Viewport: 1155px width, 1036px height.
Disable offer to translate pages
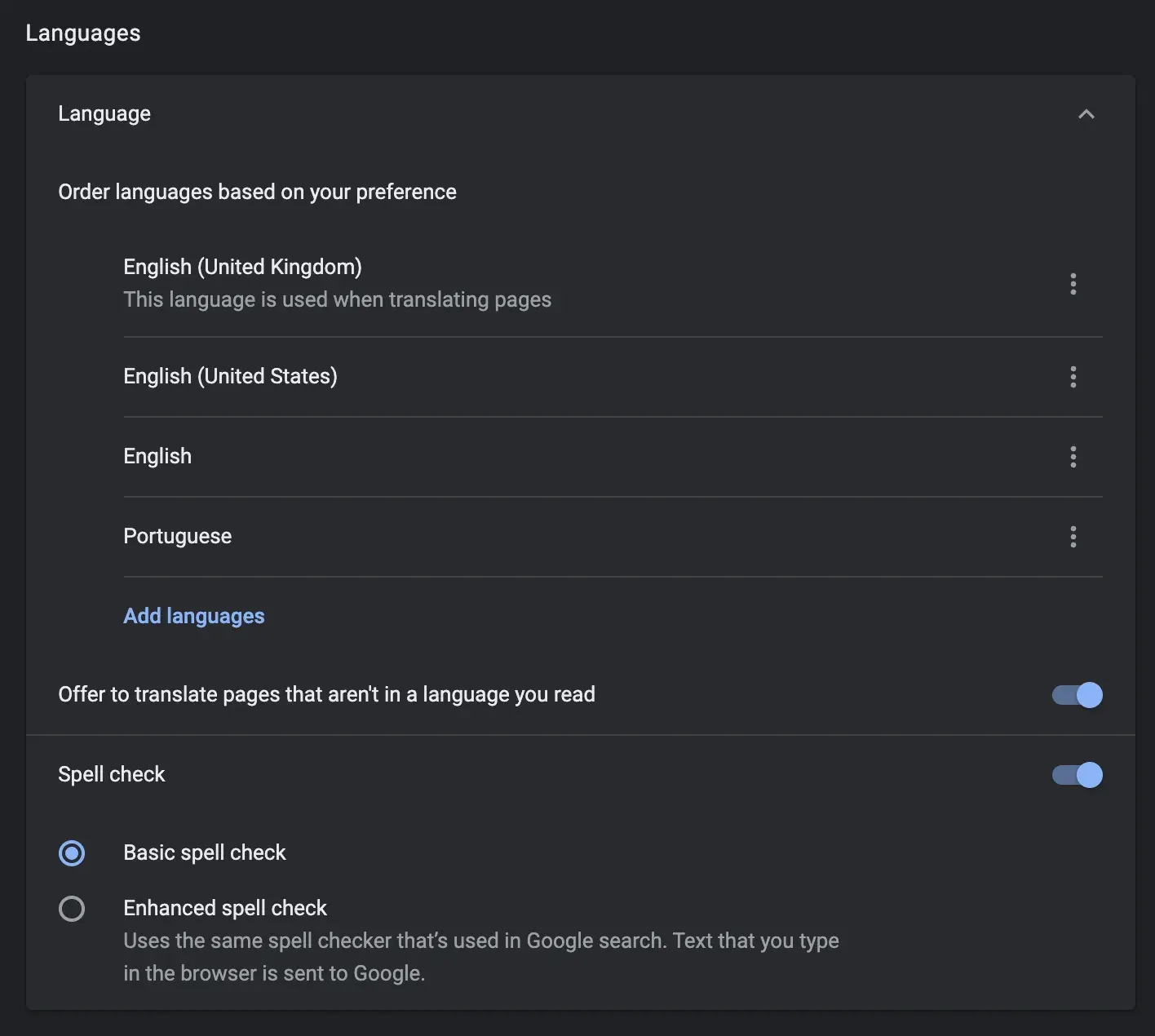coord(1076,694)
